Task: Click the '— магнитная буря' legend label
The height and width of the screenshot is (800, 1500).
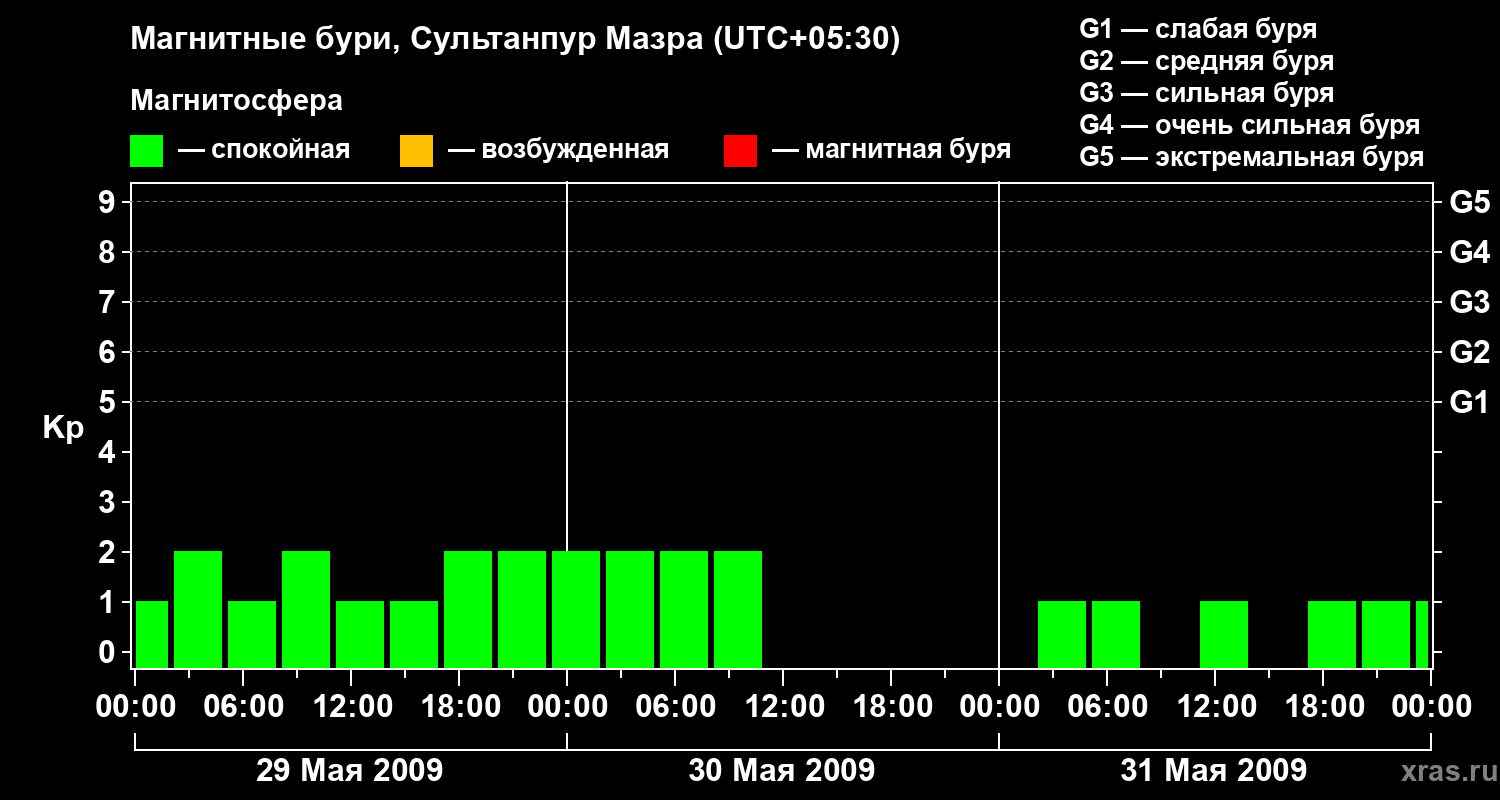Action: (x=891, y=150)
